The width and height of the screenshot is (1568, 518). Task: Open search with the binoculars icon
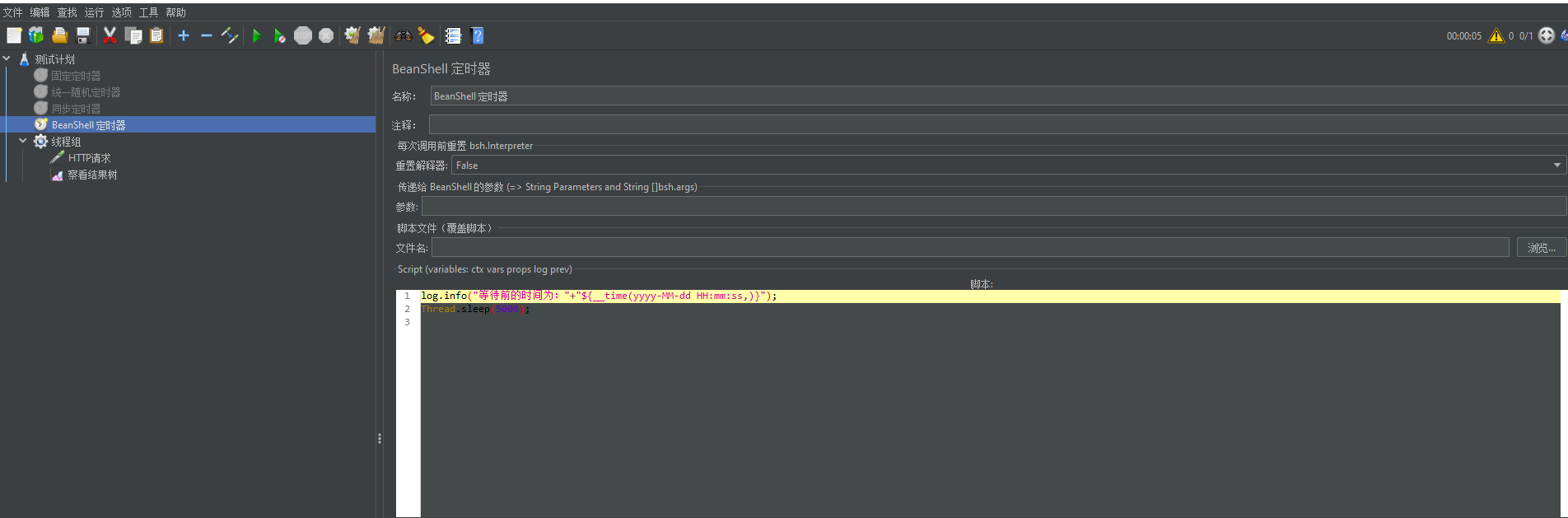point(404,35)
